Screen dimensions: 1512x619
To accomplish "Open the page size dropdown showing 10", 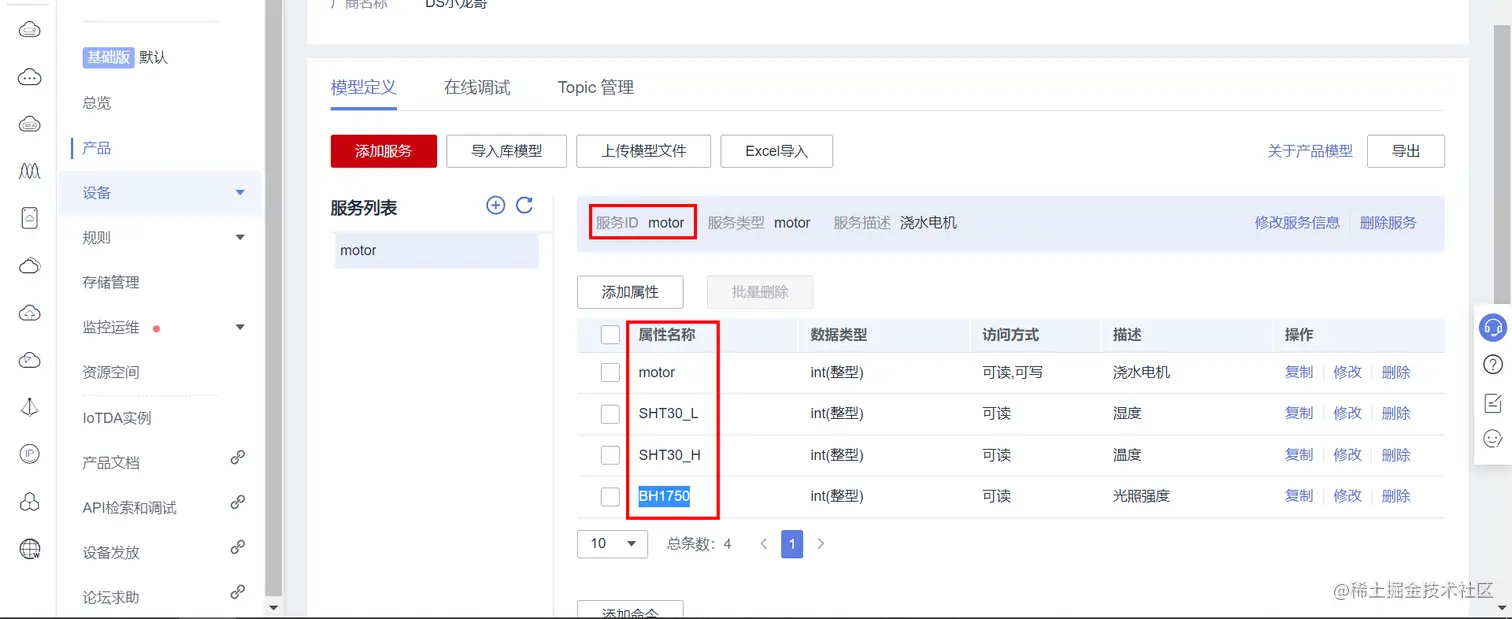I will [612, 544].
